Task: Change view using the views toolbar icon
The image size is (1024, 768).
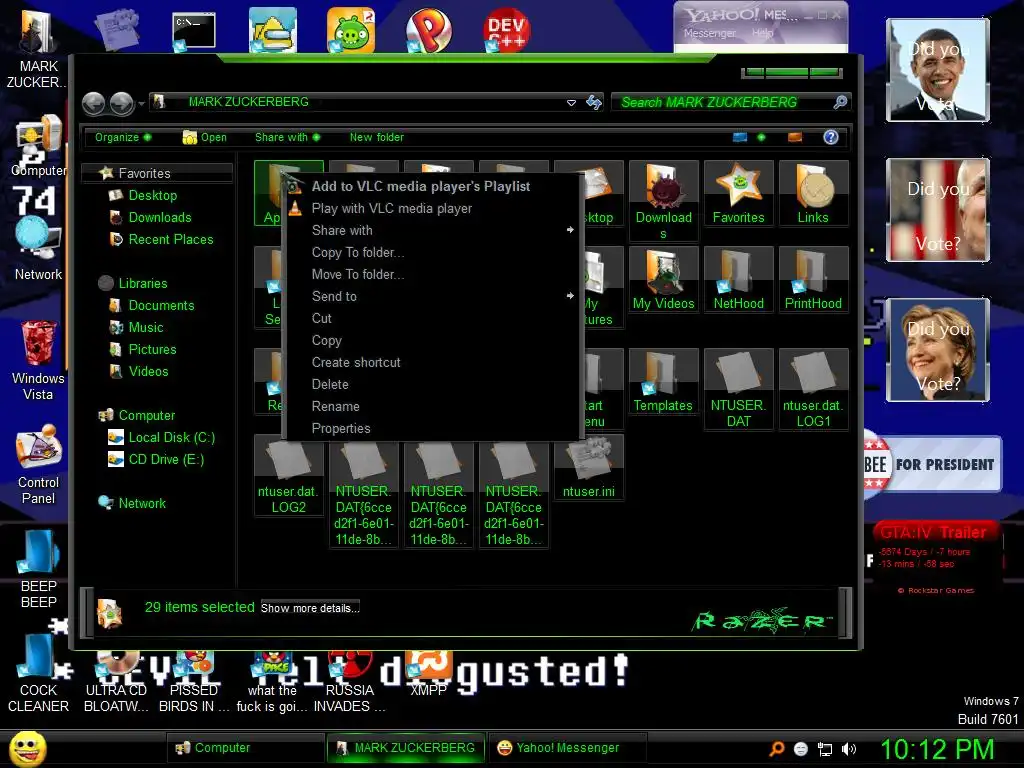Action: tap(740, 137)
